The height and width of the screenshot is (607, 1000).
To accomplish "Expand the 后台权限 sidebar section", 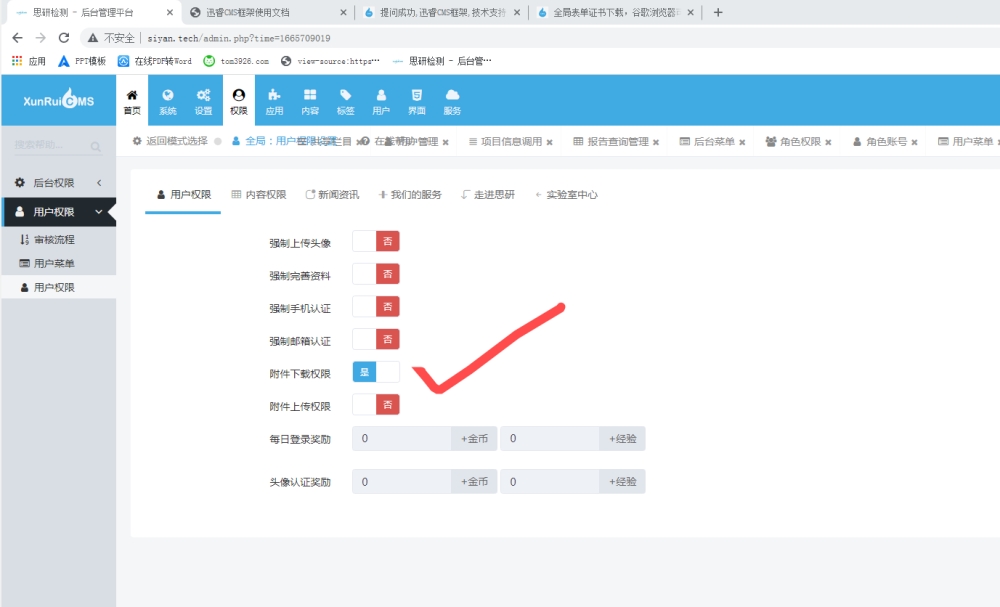I will [59, 183].
